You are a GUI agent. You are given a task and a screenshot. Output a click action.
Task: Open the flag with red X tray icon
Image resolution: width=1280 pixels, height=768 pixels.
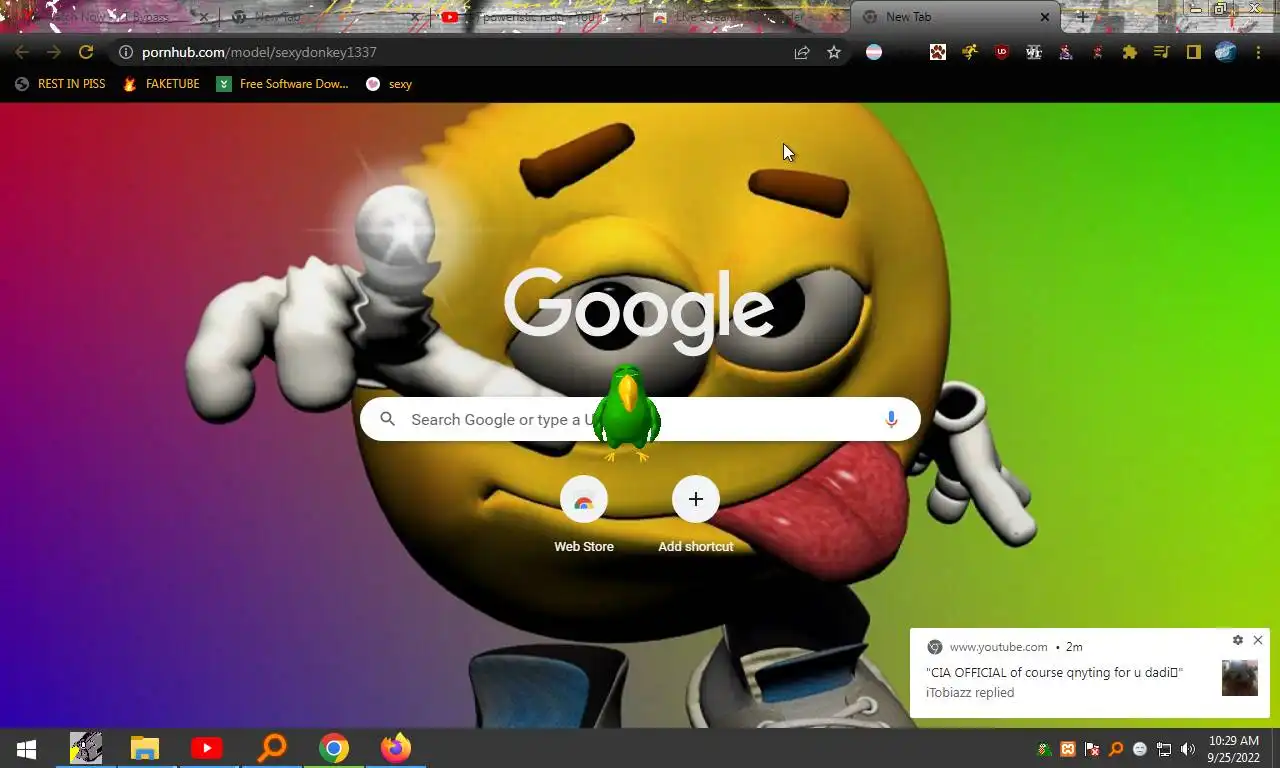(x=1092, y=749)
